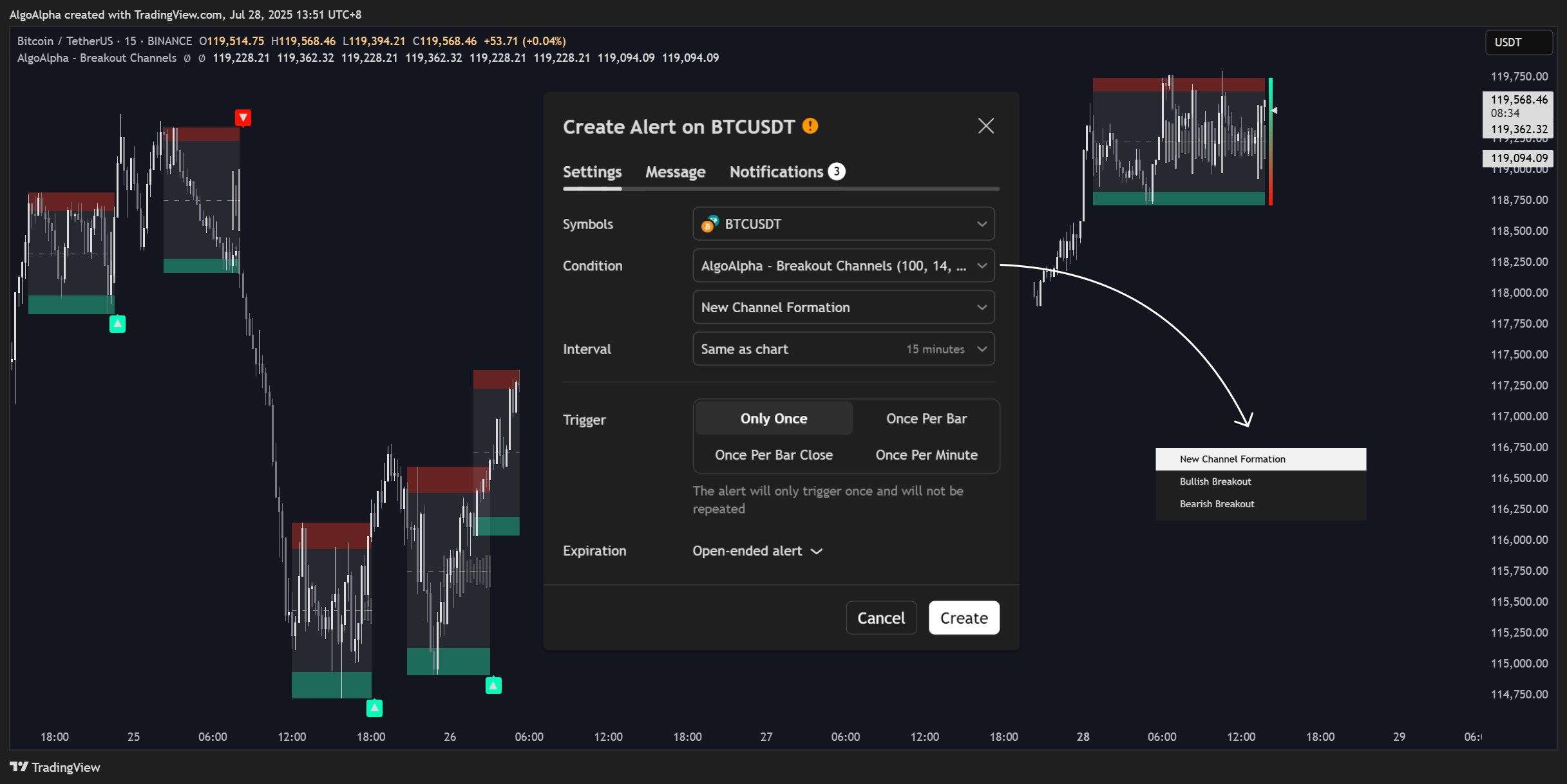This screenshot has width=1567, height=784.
Task: Click the TradingView logo at bottom left
Action: pyautogui.click(x=55, y=767)
